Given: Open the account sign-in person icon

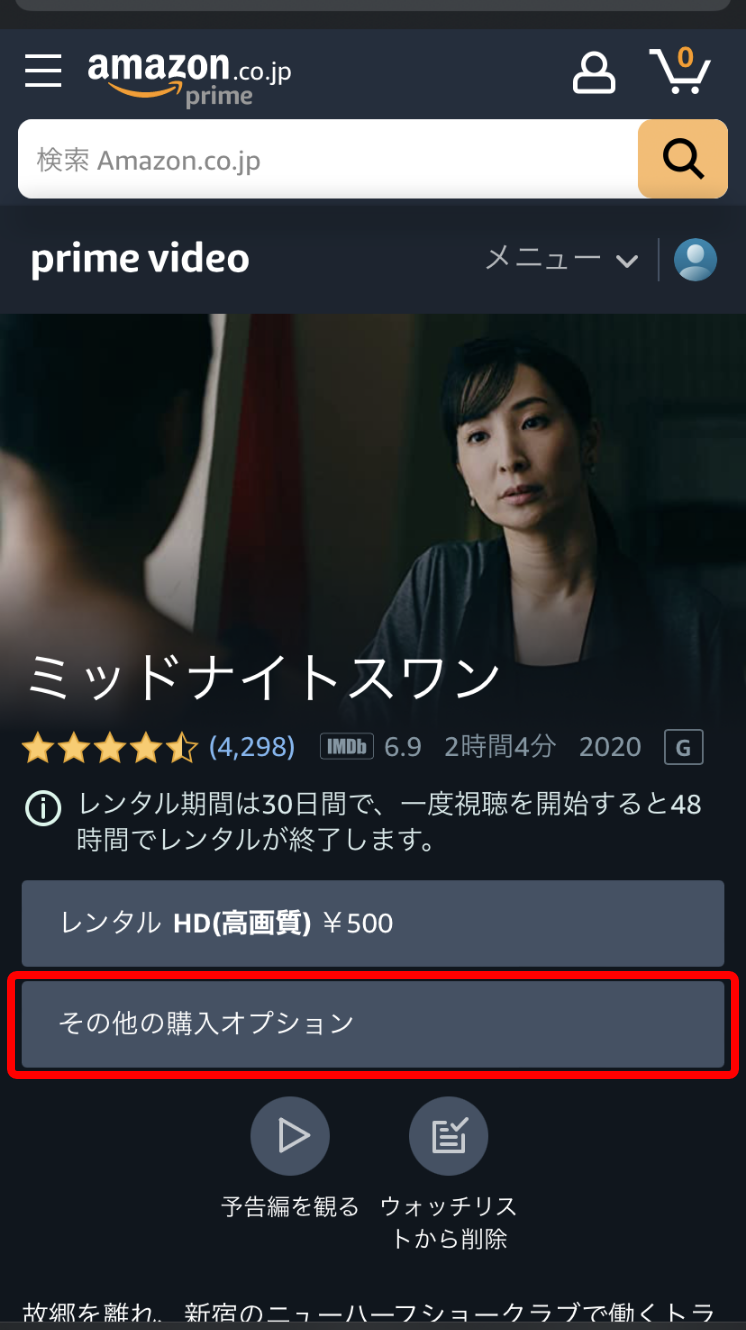Looking at the screenshot, I should click(593, 73).
